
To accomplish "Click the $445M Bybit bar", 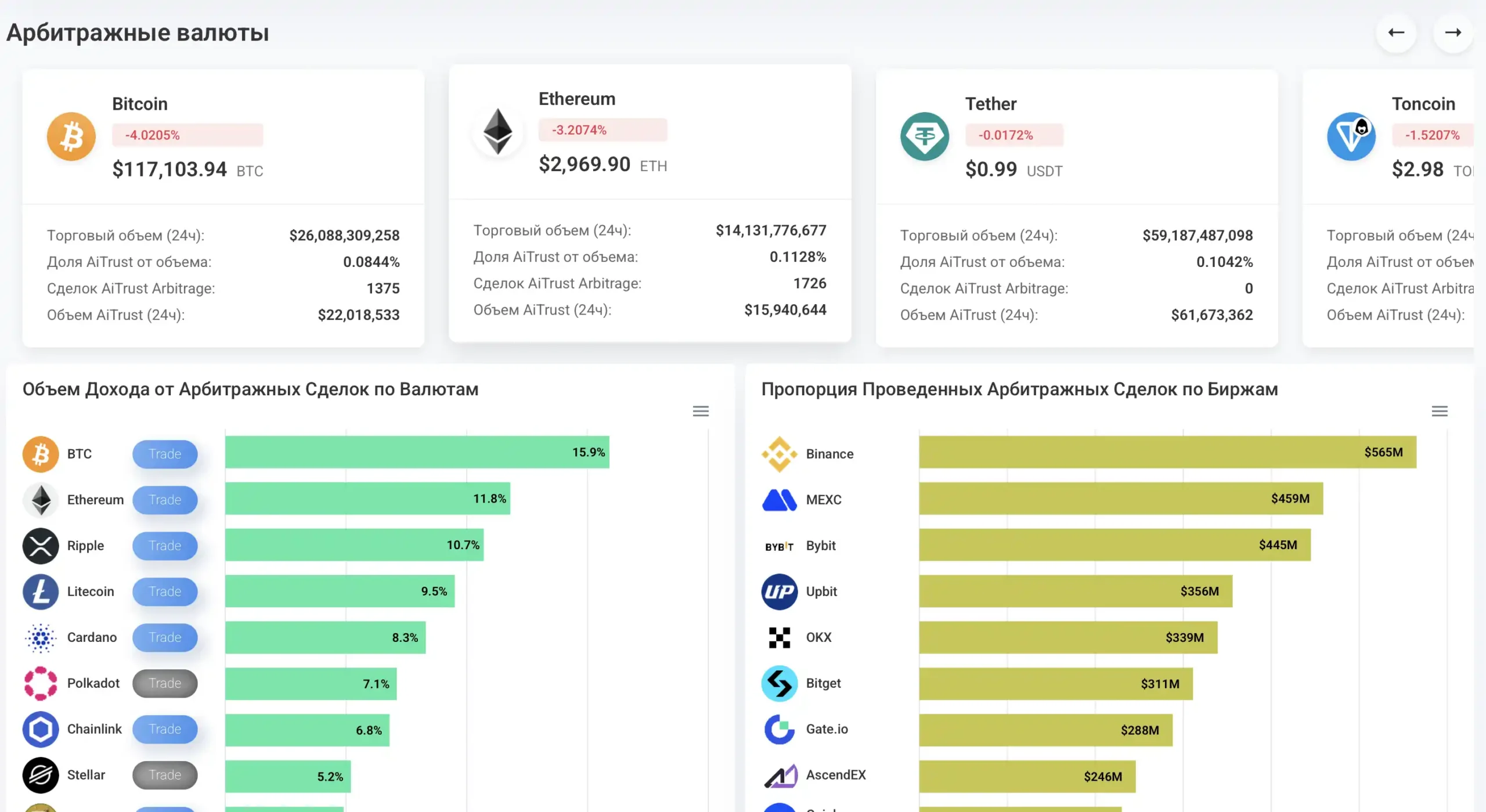I will tap(1114, 545).
